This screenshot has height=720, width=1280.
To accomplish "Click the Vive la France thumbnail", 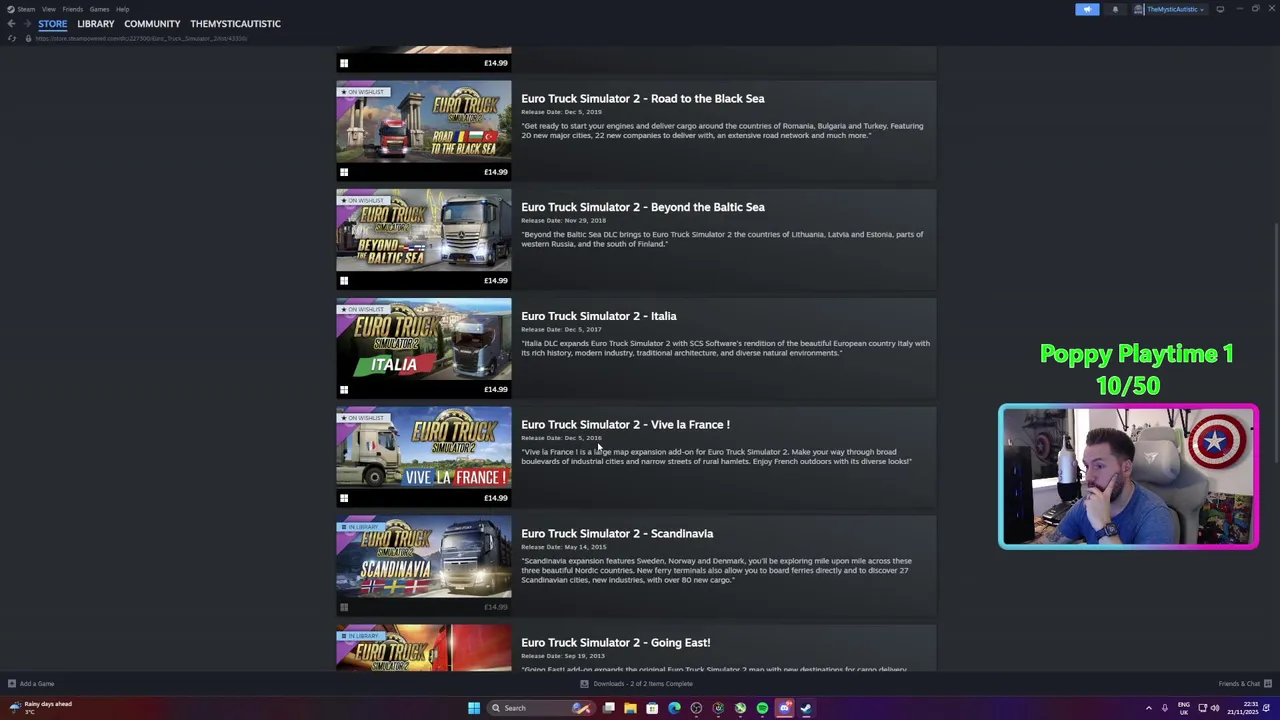I will pos(424,449).
